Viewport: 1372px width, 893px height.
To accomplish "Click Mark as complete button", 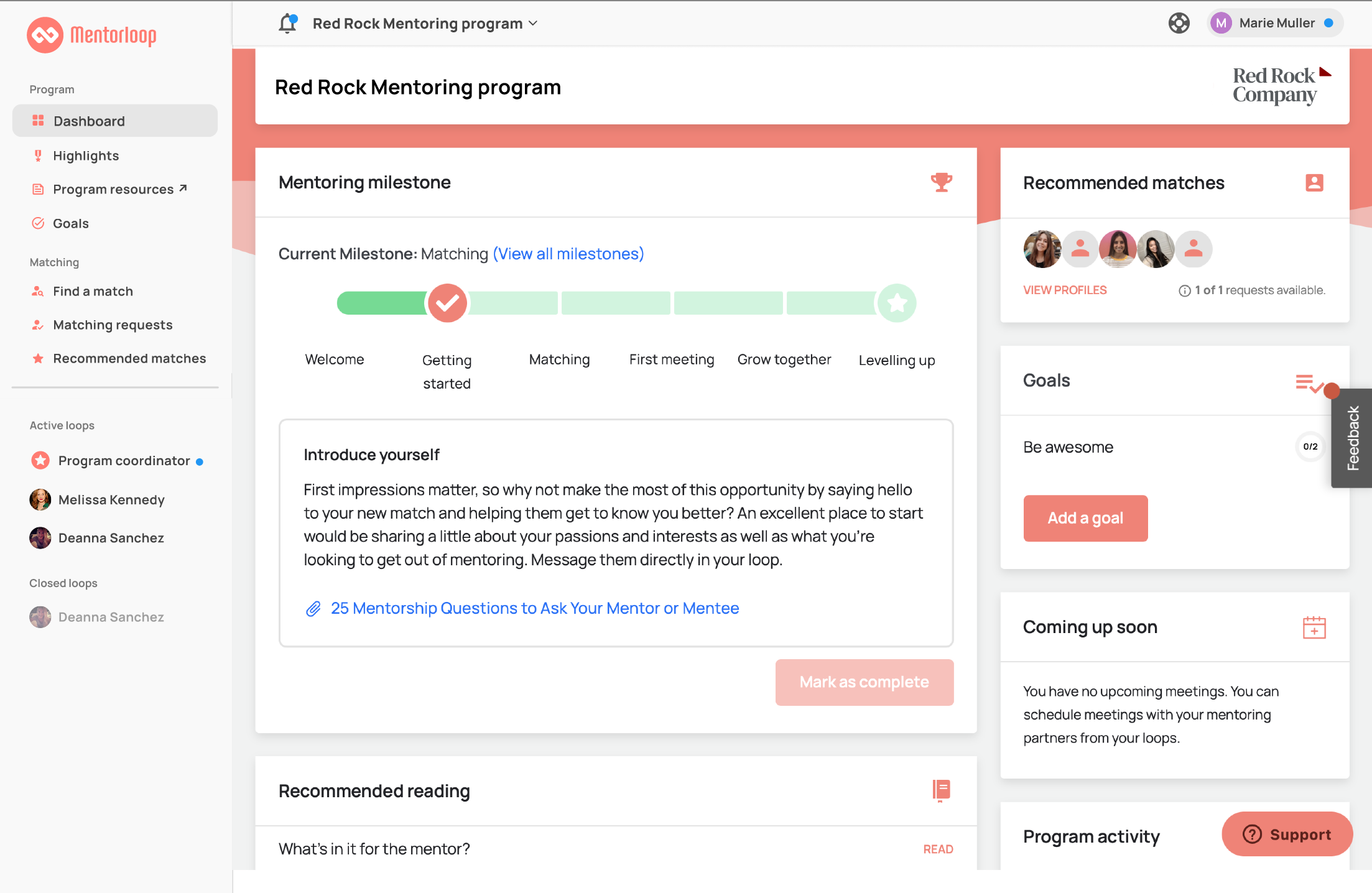I will pos(864,682).
